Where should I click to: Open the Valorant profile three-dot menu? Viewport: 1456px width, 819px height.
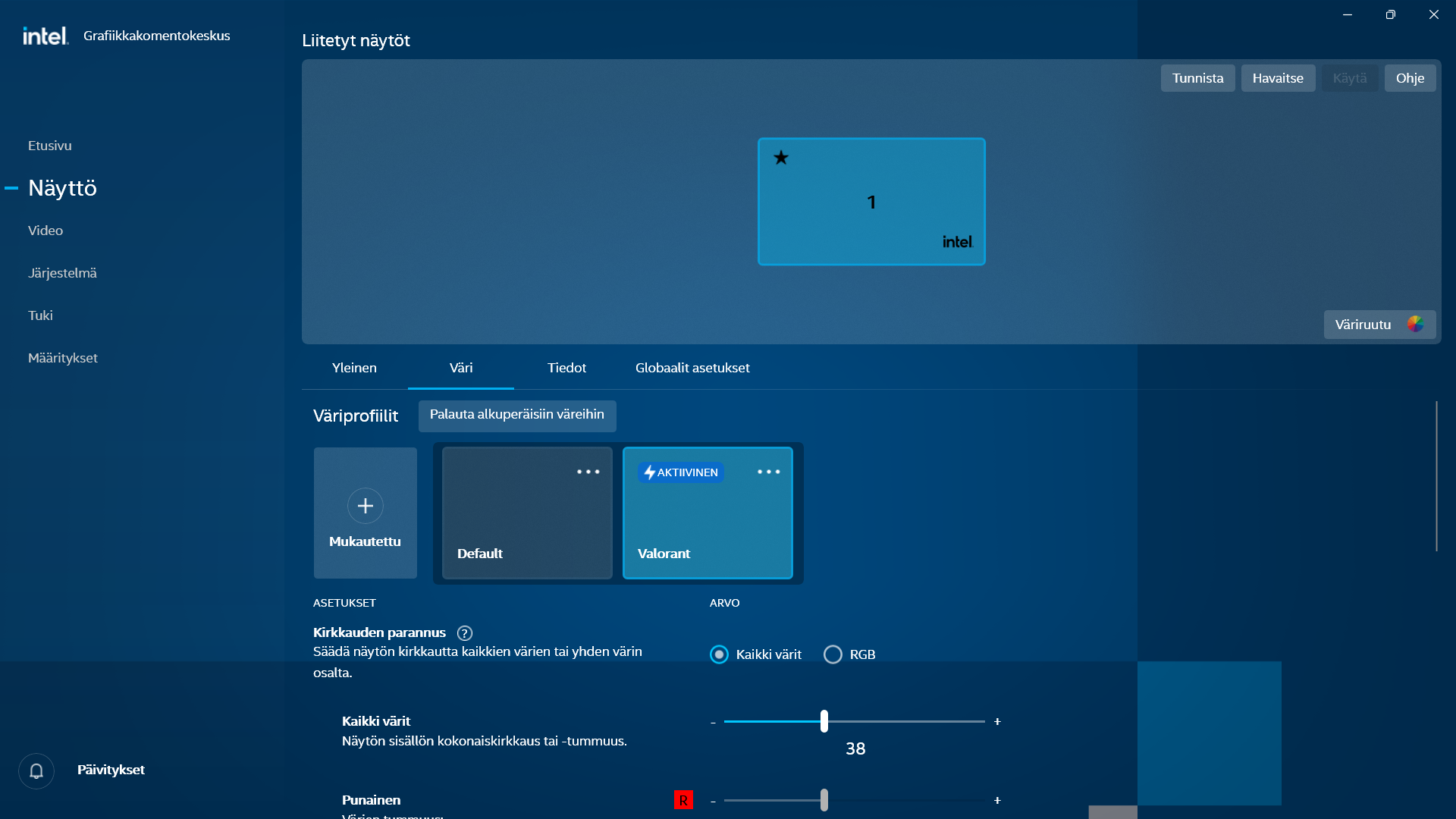coord(768,472)
